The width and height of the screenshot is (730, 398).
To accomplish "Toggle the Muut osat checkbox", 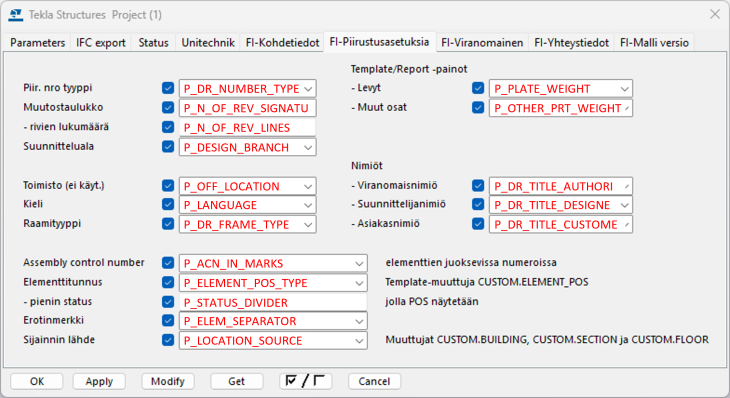I will [x=478, y=108].
